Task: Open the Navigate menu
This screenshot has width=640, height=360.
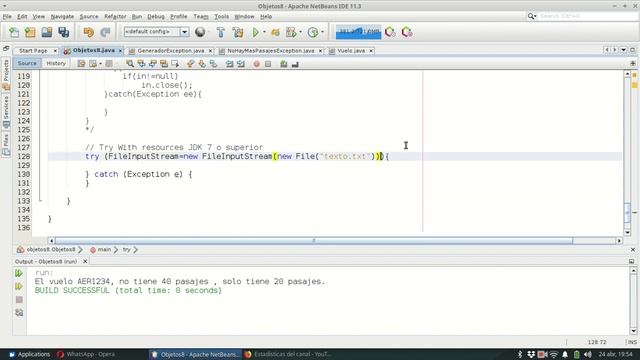Action: (62, 17)
